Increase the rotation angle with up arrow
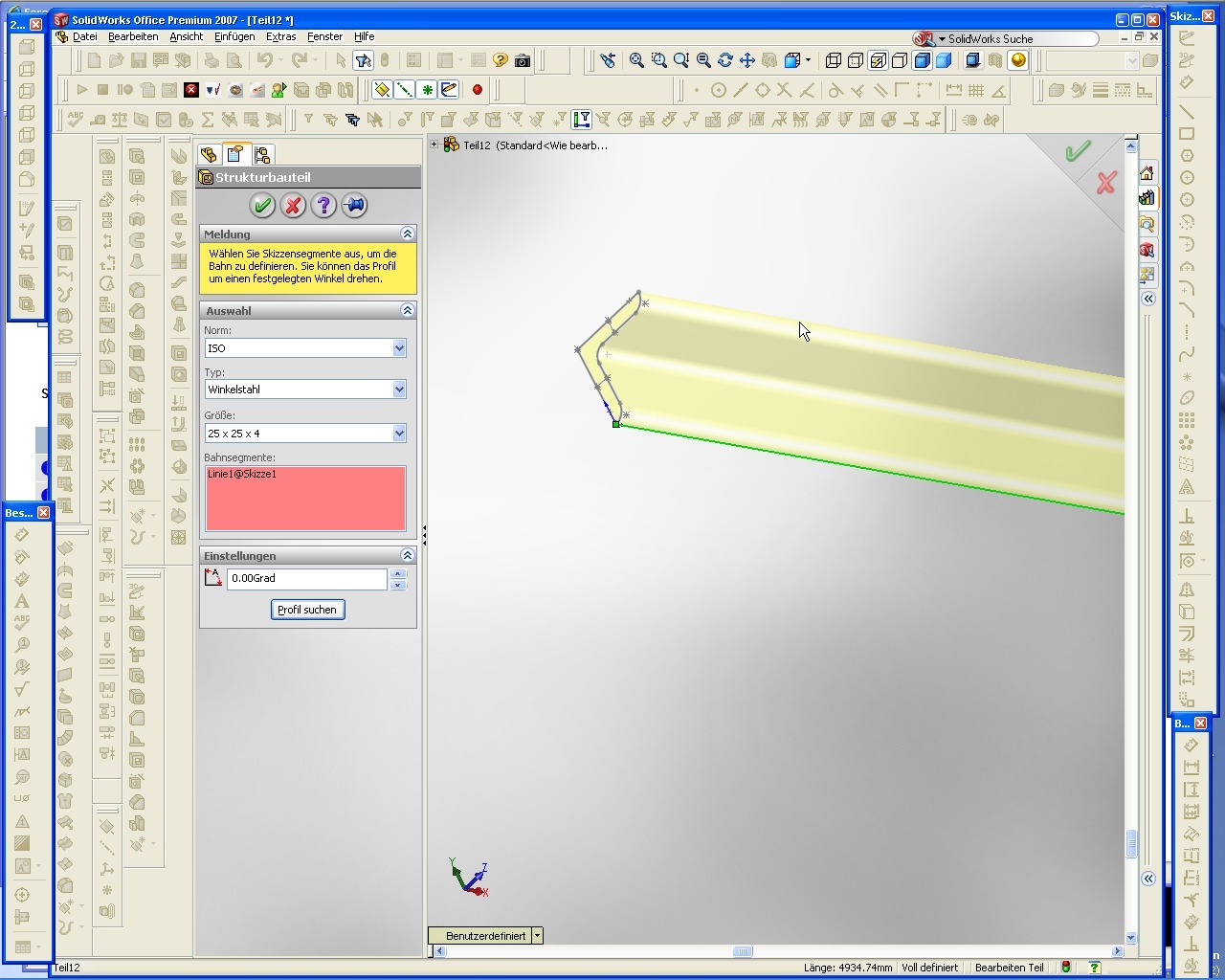 coord(398,573)
